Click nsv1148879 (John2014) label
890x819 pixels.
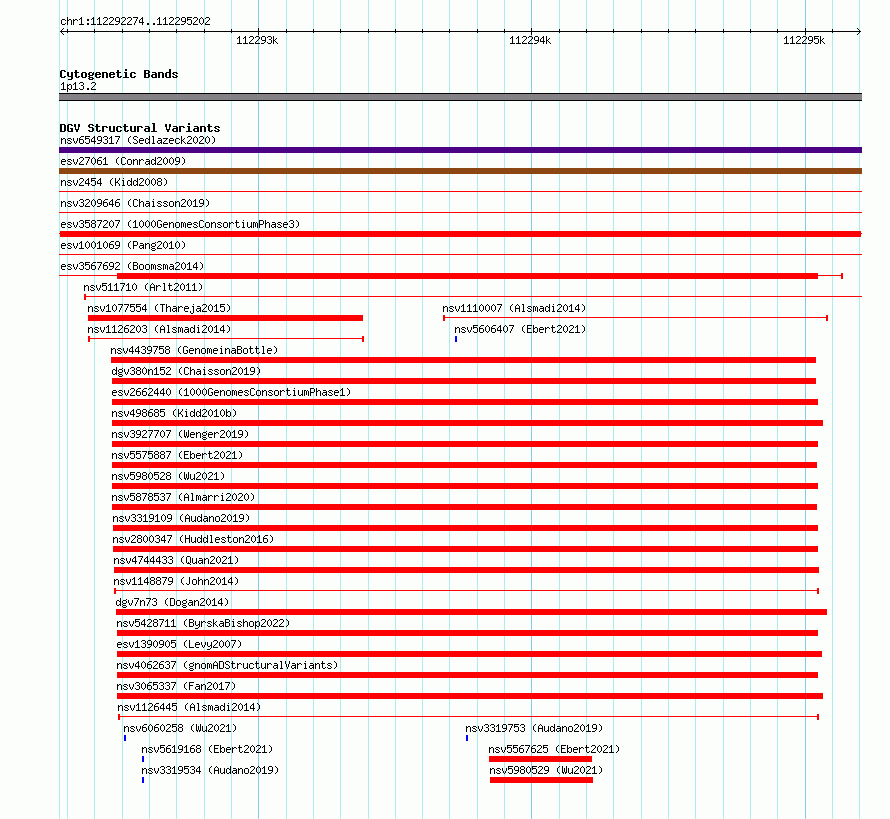tap(176, 581)
